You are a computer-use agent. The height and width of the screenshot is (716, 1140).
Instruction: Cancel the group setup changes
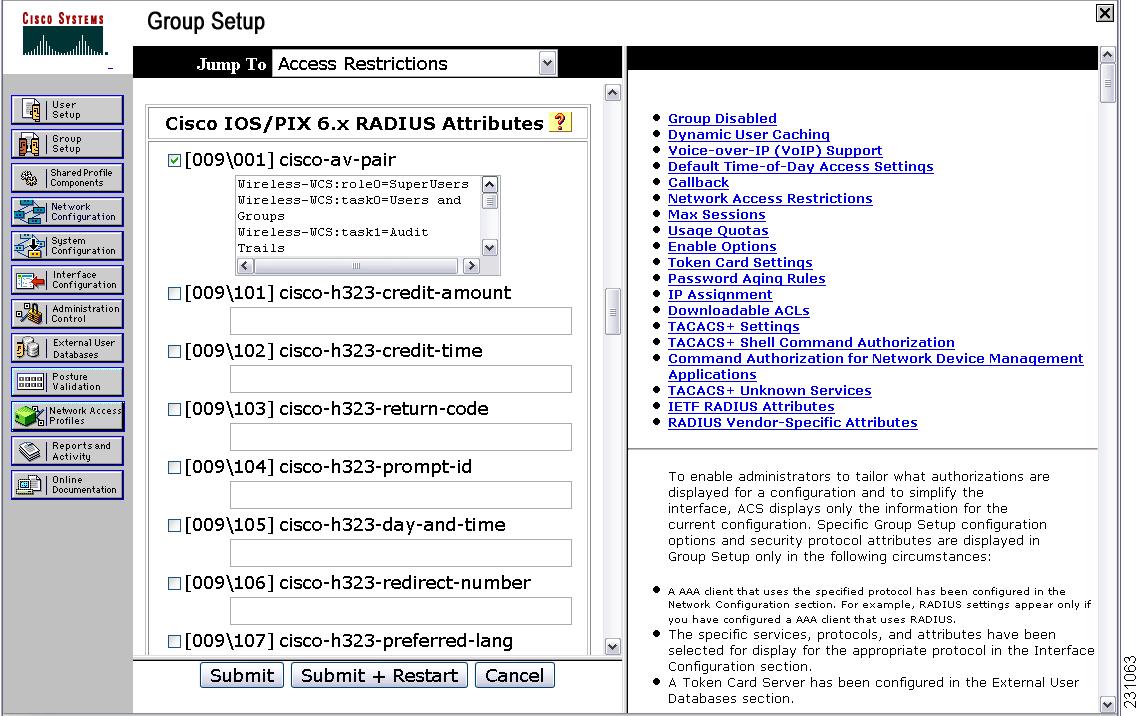515,675
